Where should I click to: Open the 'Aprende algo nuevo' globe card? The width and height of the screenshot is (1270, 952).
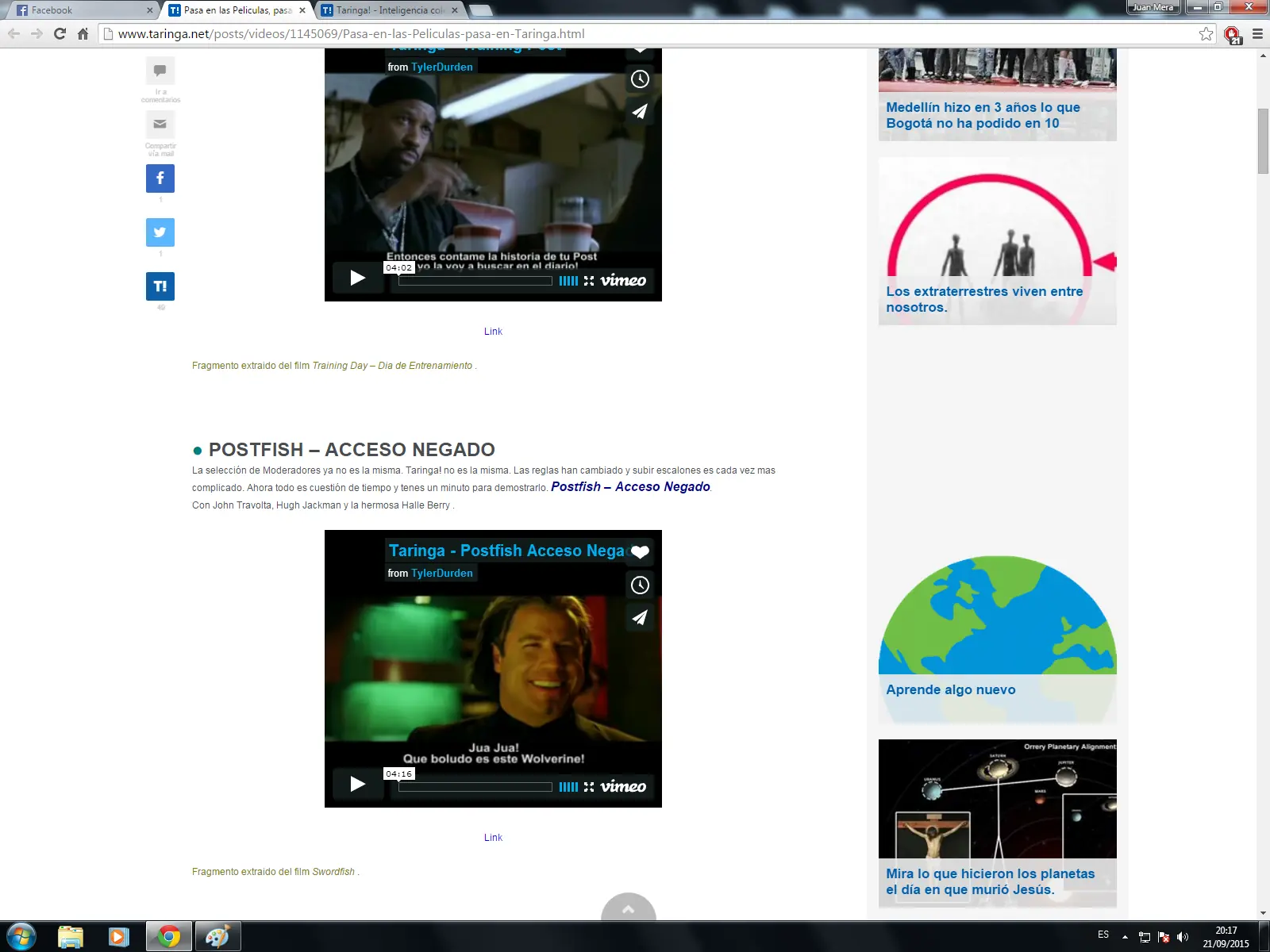click(x=998, y=639)
